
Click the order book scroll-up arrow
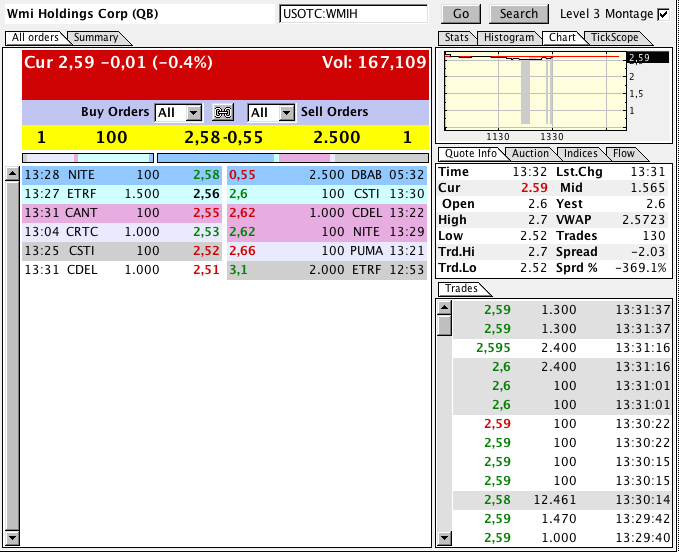click(x=12, y=173)
